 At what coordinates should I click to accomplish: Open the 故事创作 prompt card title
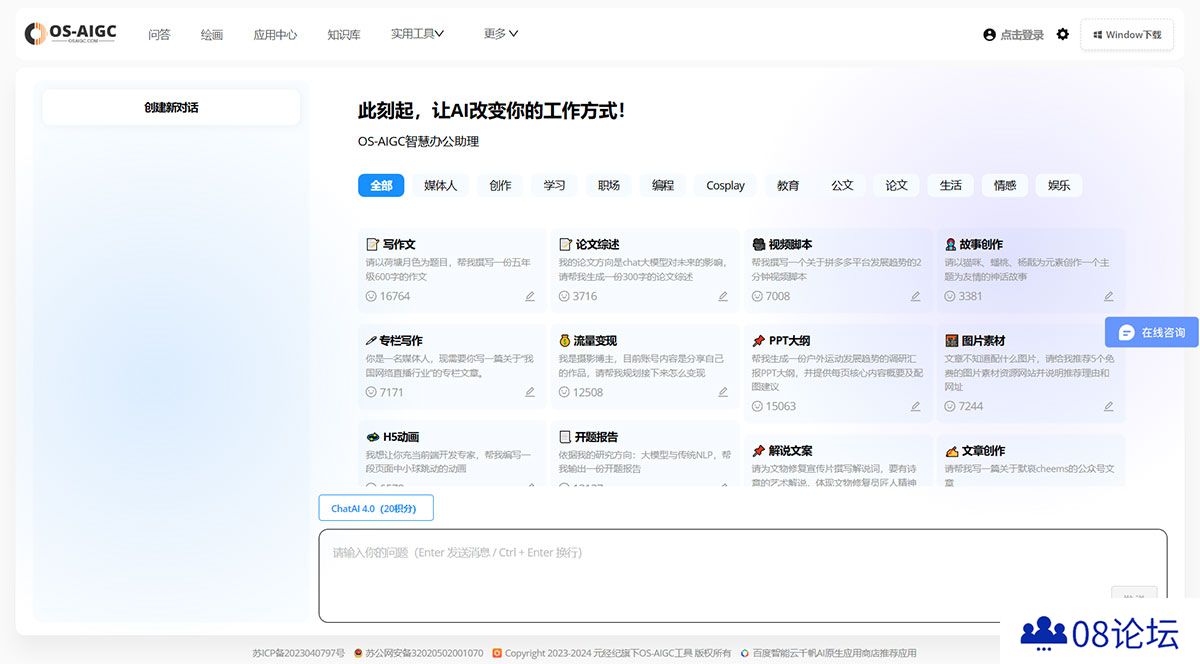(981, 244)
